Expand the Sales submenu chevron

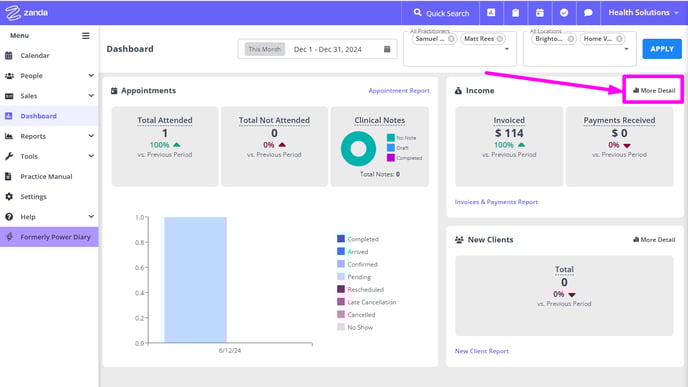pyautogui.click(x=91, y=96)
